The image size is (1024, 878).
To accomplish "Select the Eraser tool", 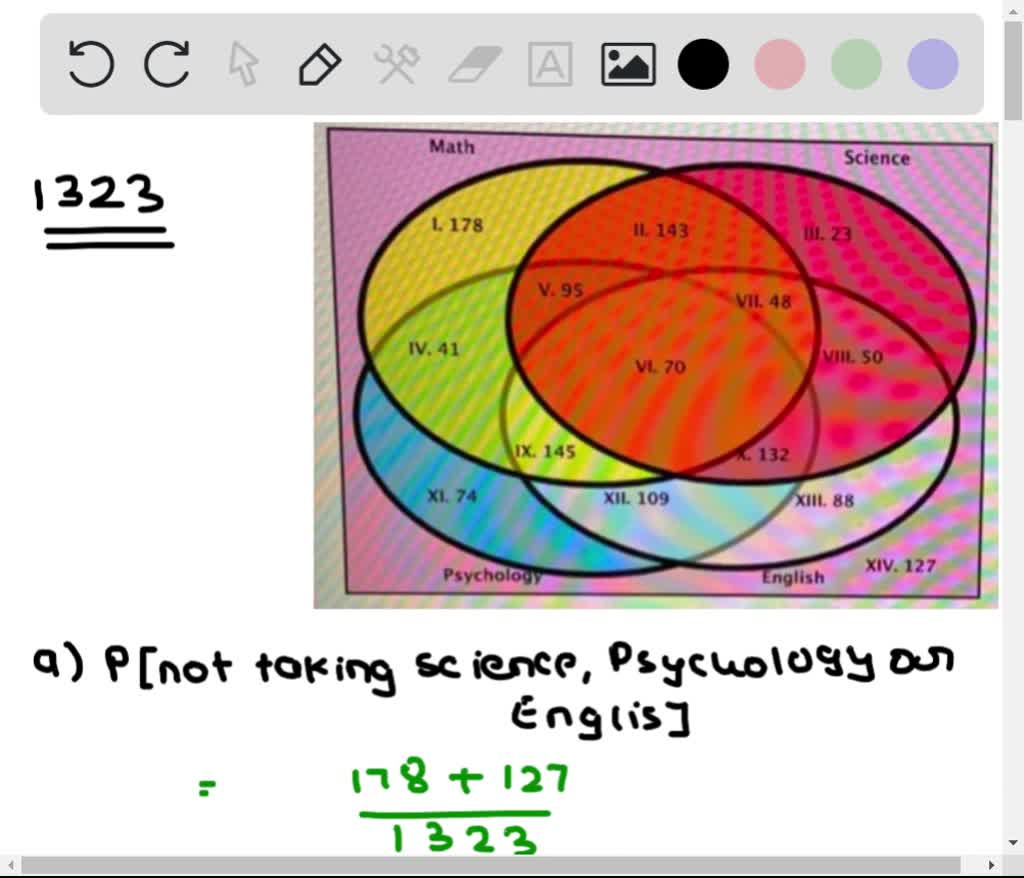I will (x=472, y=64).
